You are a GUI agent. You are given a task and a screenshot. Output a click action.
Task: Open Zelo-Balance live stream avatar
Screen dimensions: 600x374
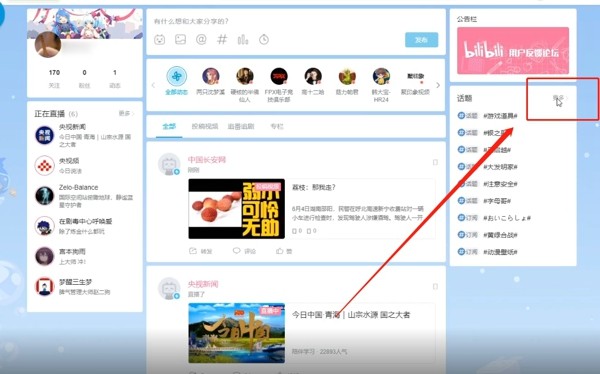point(44,196)
